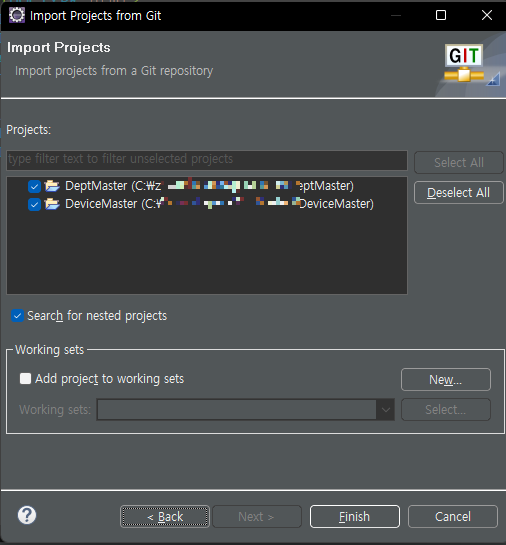Maximize the Import Projects dialog
Viewport: 506px width, 545px height.
click(441, 15)
